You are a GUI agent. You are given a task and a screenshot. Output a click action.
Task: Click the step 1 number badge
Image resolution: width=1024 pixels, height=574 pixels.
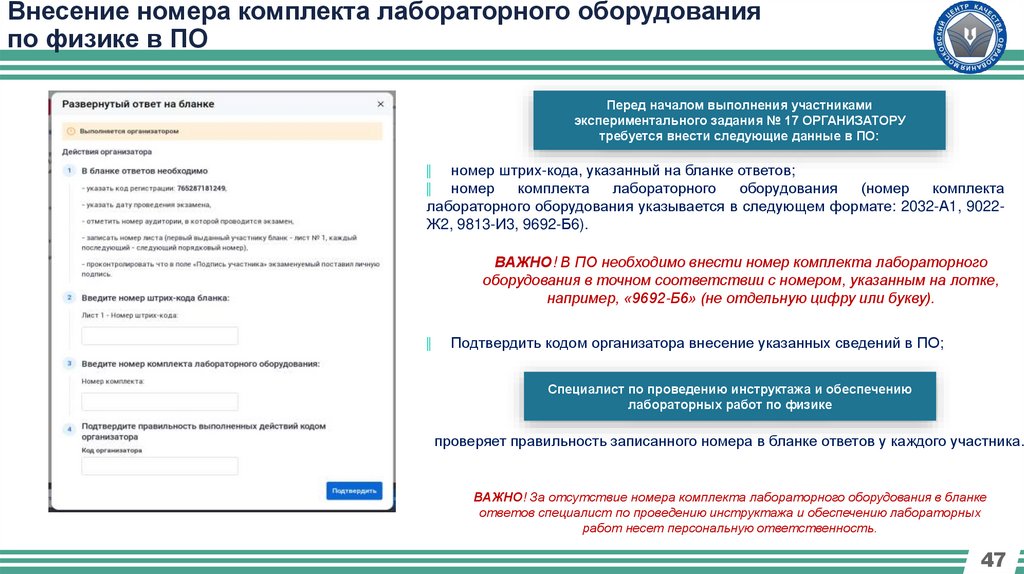pos(69,170)
